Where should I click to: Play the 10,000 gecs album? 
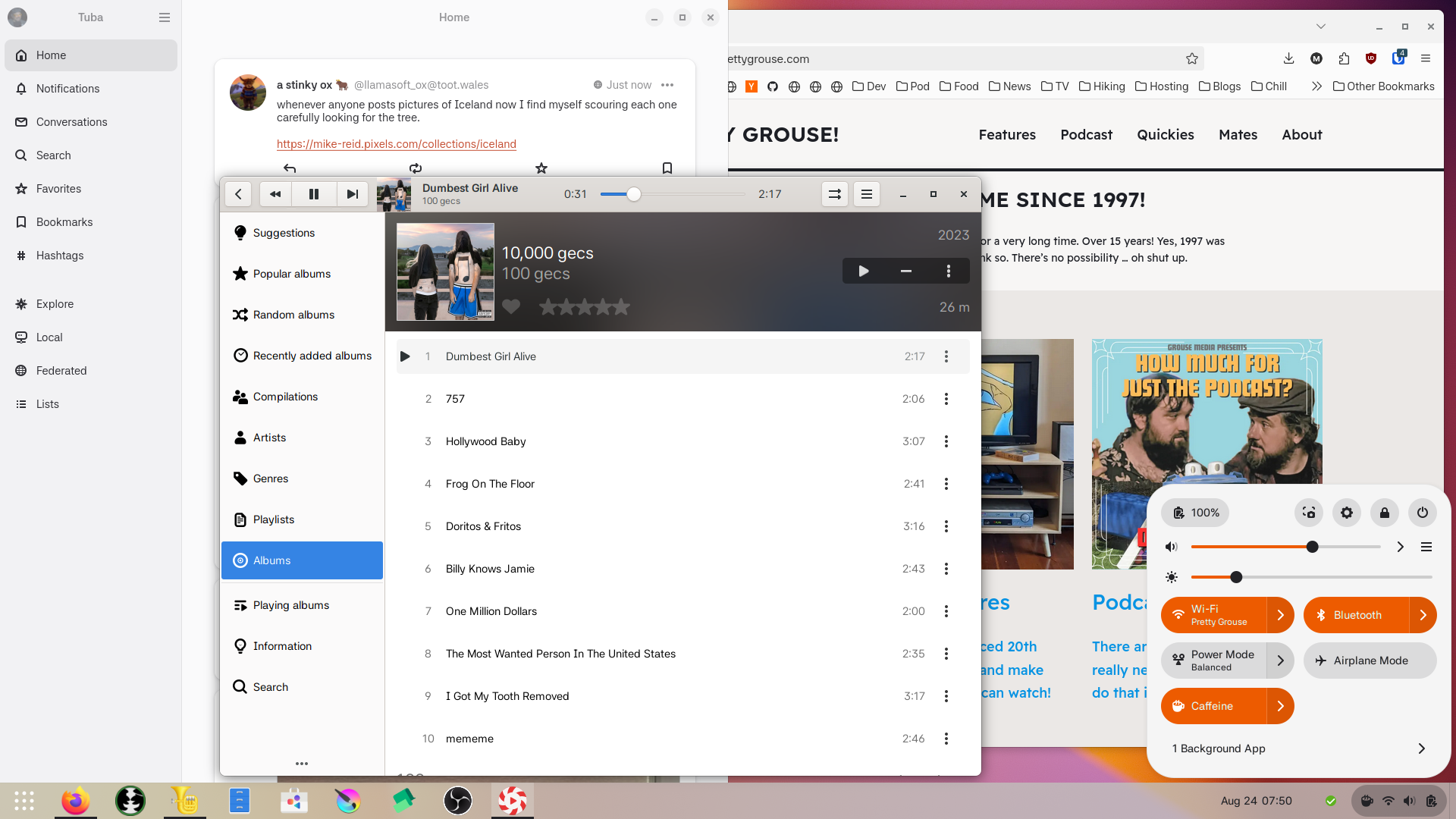point(864,271)
